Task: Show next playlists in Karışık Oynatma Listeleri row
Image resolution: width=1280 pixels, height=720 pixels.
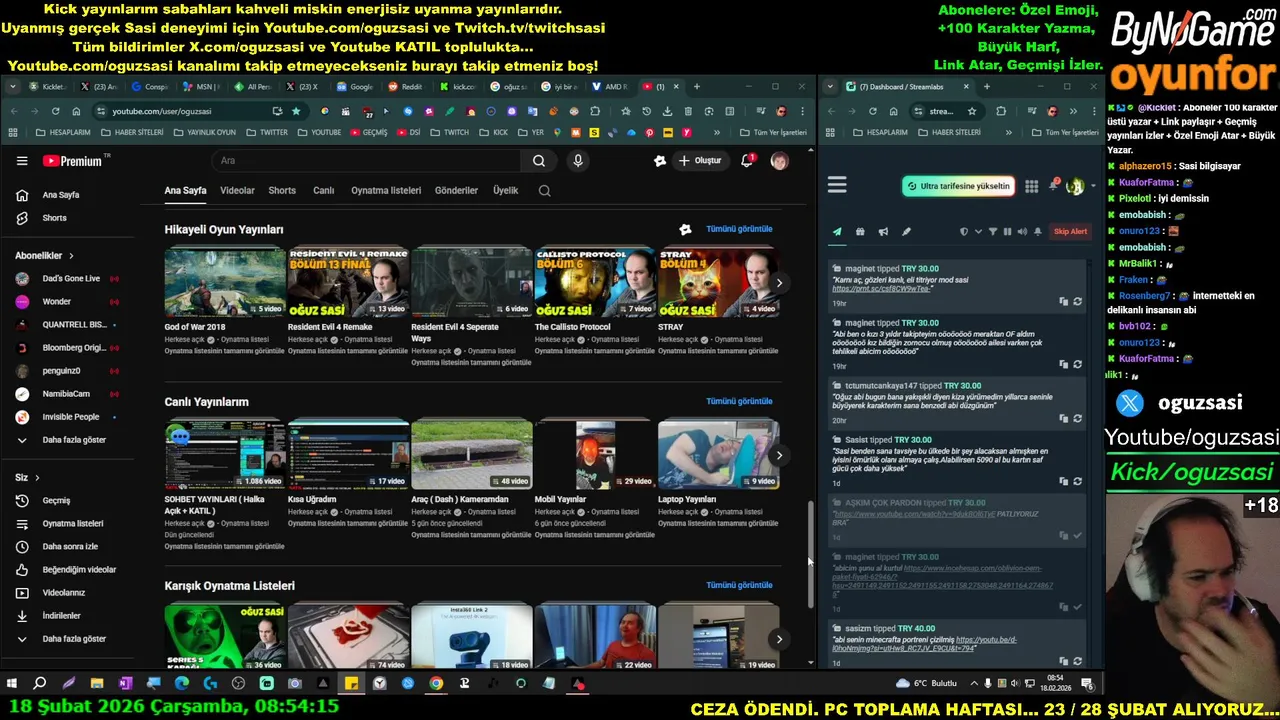Action: coord(779,639)
